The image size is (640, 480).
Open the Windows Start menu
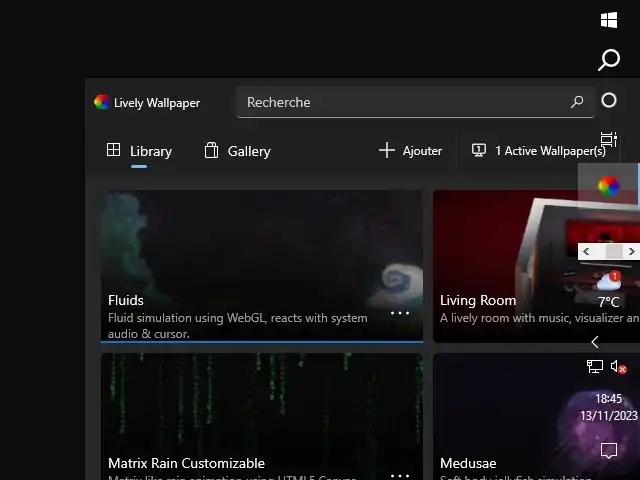609,20
